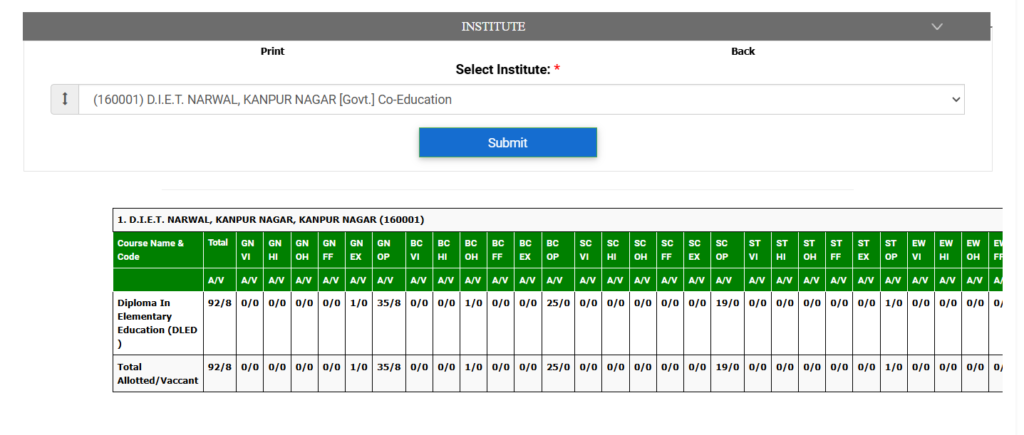Click the 35/8 value in the DLED row

(386, 301)
